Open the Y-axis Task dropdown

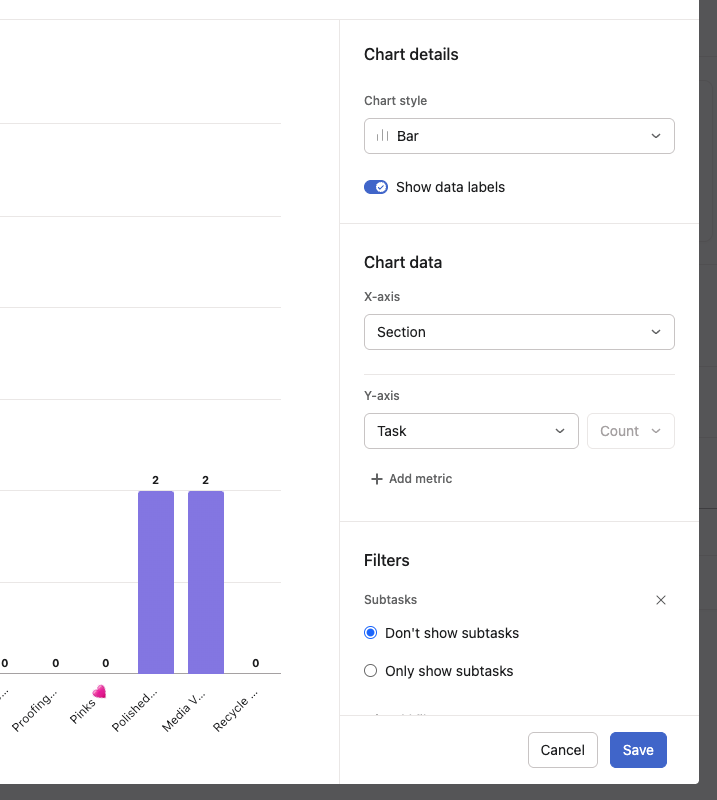pos(471,431)
